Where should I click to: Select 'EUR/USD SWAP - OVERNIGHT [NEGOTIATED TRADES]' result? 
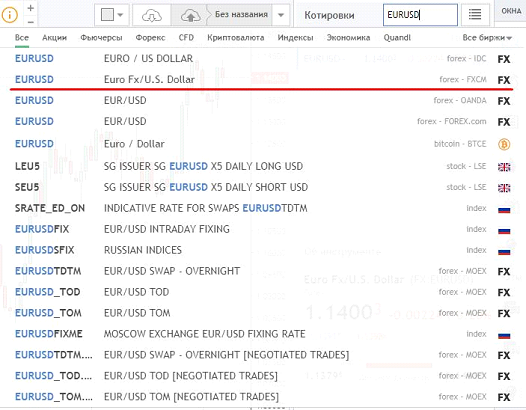(262, 355)
